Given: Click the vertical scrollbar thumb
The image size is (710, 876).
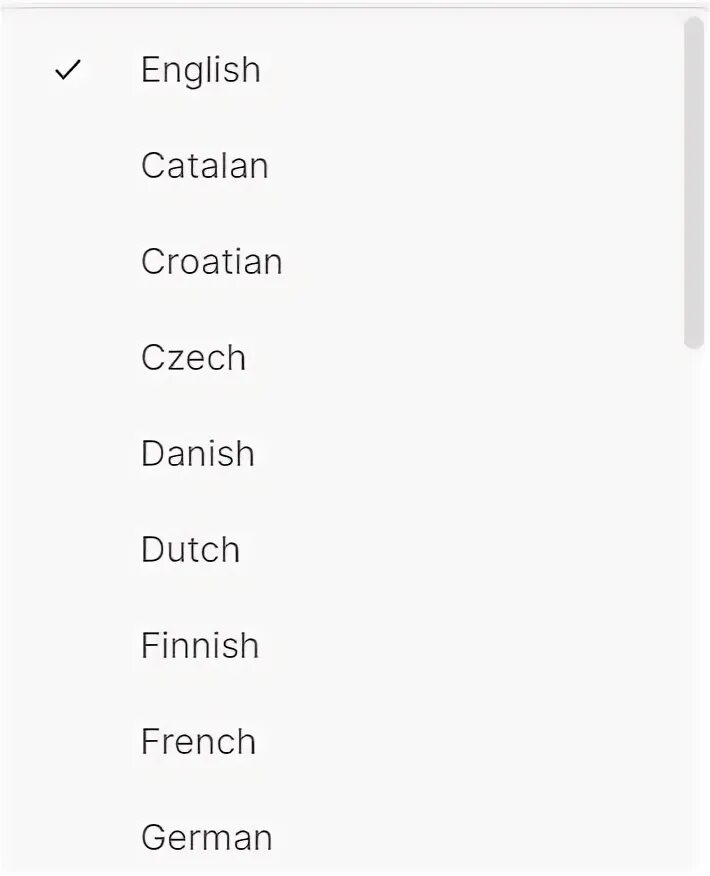Looking at the screenshot, I should tap(694, 182).
